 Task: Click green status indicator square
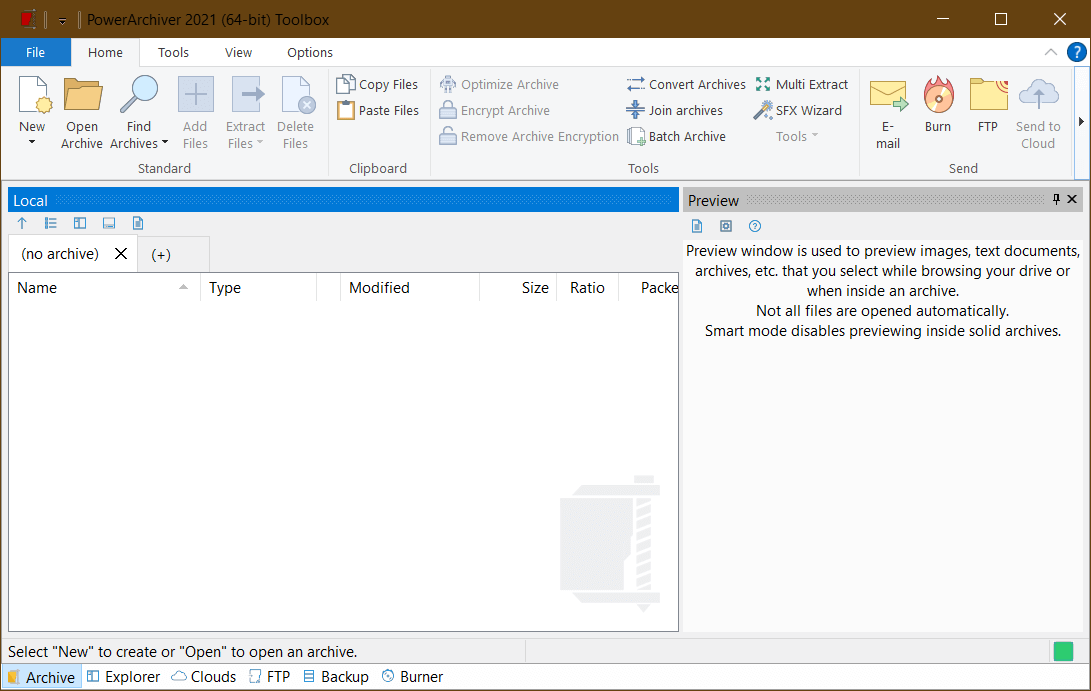[1063, 652]
